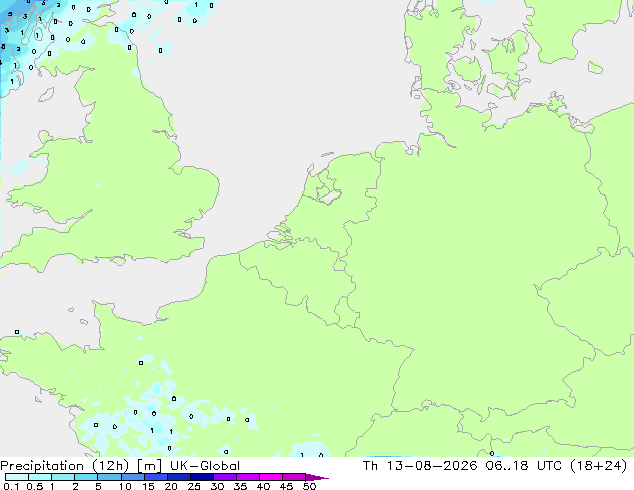This screenshot has height=490, width=634.
Task: Click the 'Th 13-08-2026' date text
Action: [420, 466]
